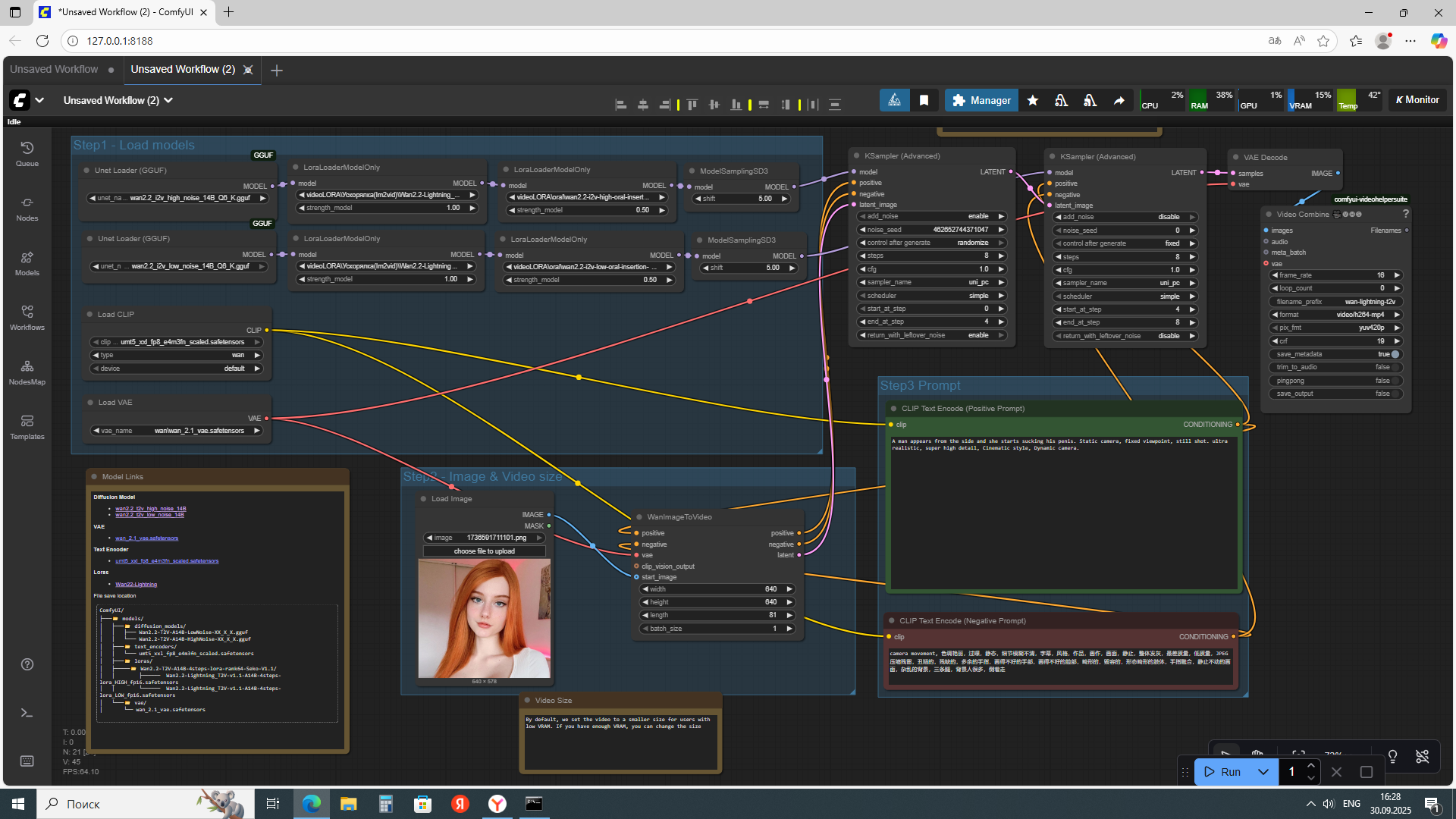Open the Templates sidebar panel
Screen dimensions: 1456x819
[27, 427]
